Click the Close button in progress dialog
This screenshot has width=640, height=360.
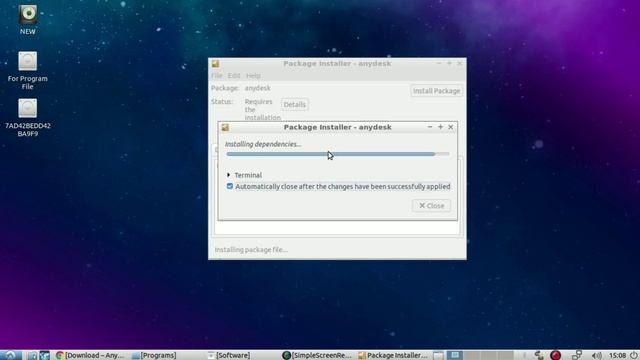431,206
